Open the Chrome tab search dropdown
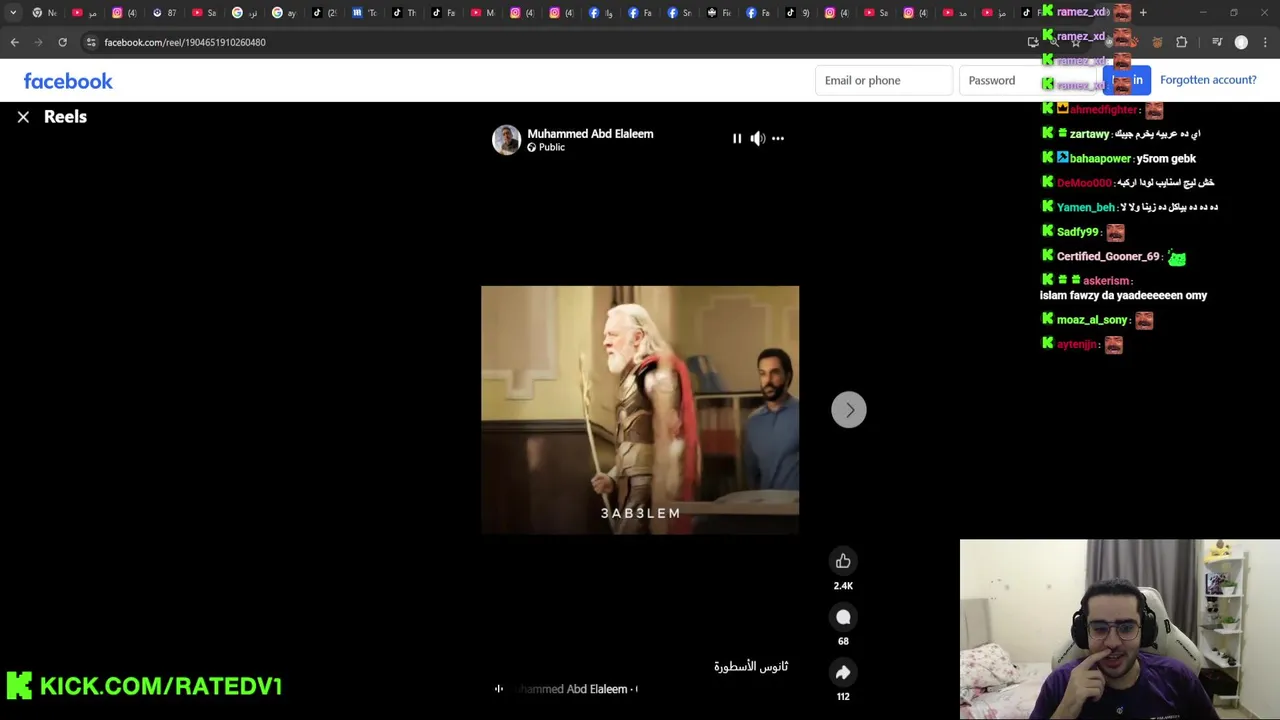1280x720 pixels. 13,13
